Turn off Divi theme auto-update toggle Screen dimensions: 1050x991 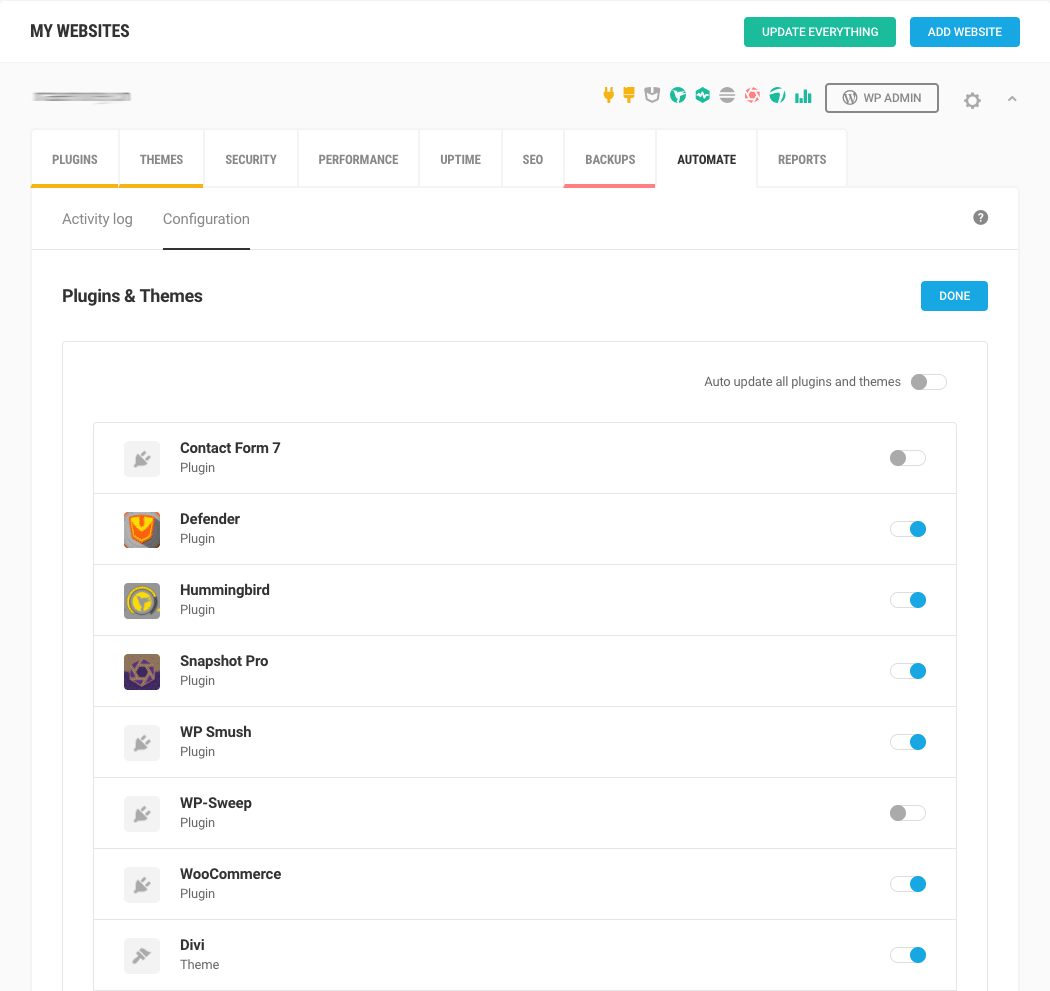point(907,955)
